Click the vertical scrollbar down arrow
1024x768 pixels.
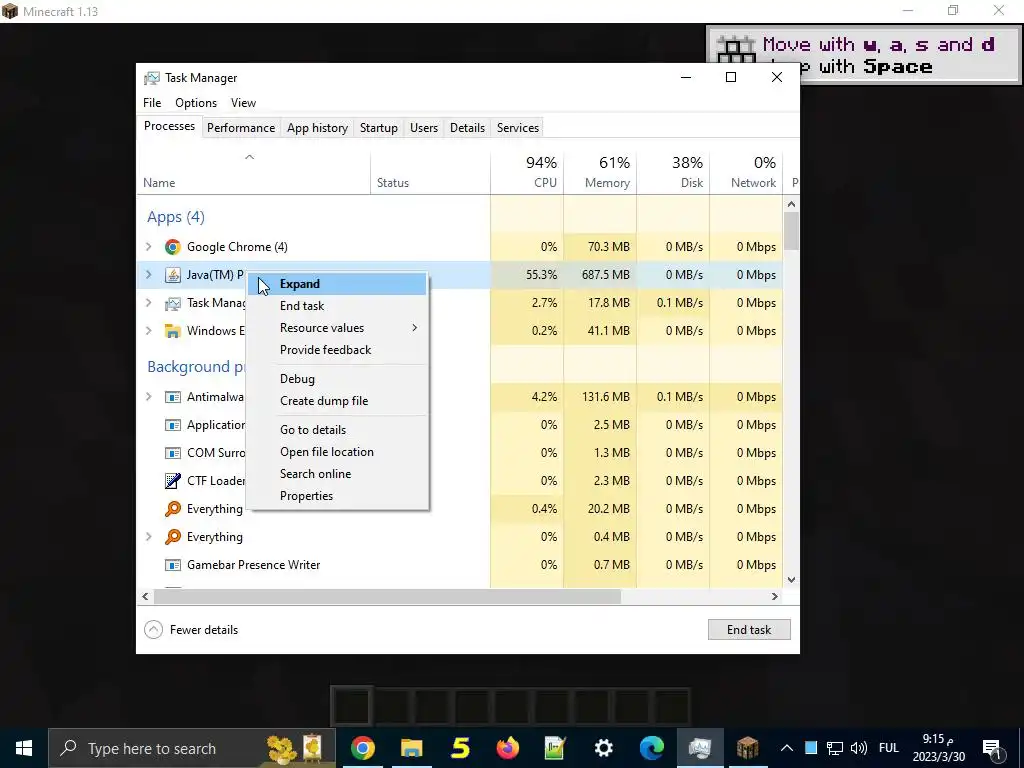pos(792,579)
